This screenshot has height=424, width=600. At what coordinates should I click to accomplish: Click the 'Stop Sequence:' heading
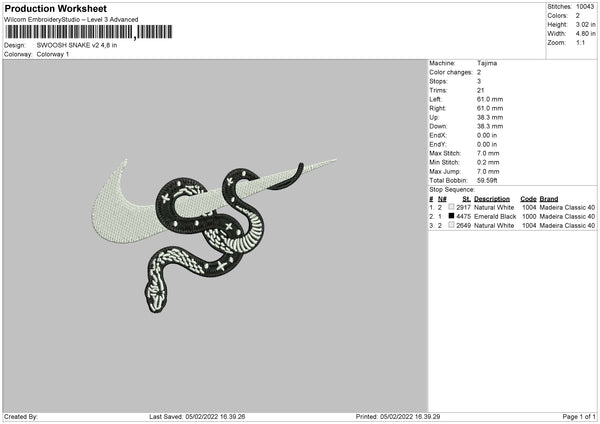pos(452,189)
